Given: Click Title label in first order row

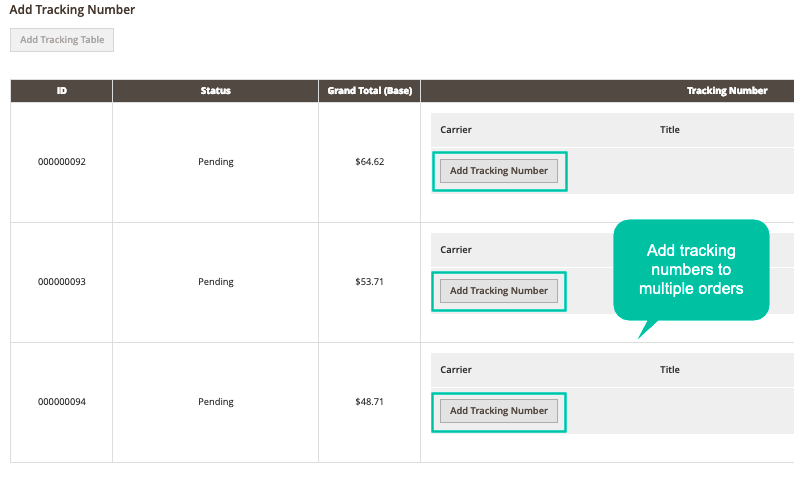Looking at the screenshot, I should coord(669,130).
